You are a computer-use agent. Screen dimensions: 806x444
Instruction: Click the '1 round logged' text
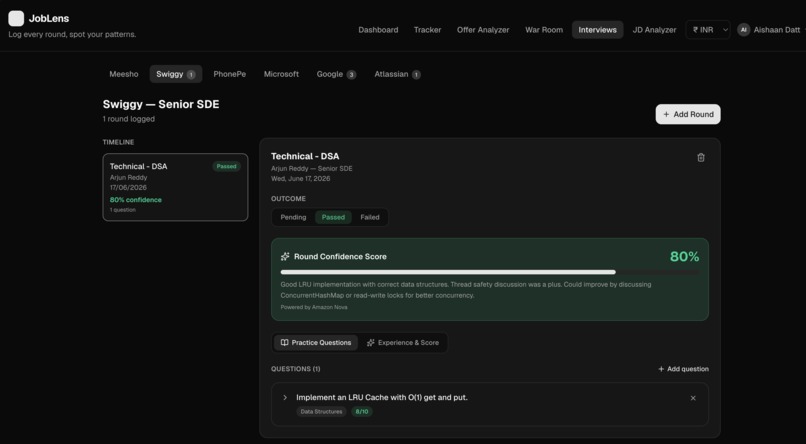click(129, 119)
